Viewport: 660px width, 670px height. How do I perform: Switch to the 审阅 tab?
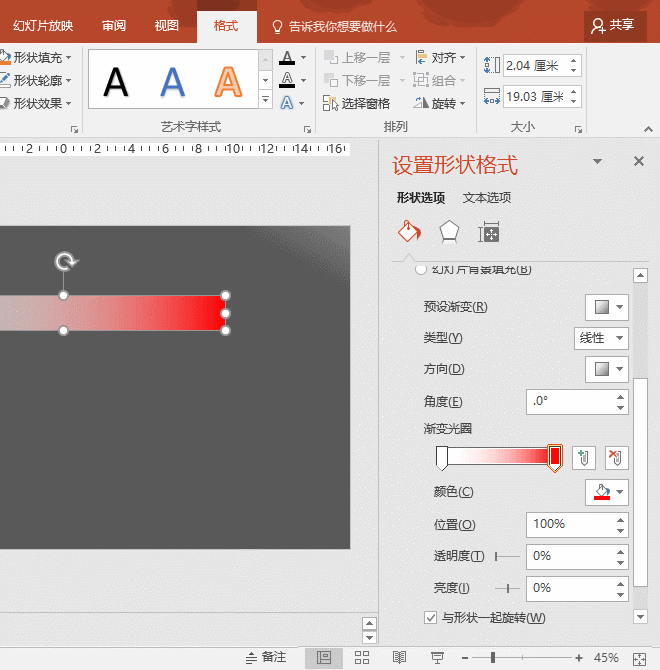pos(114,26)
